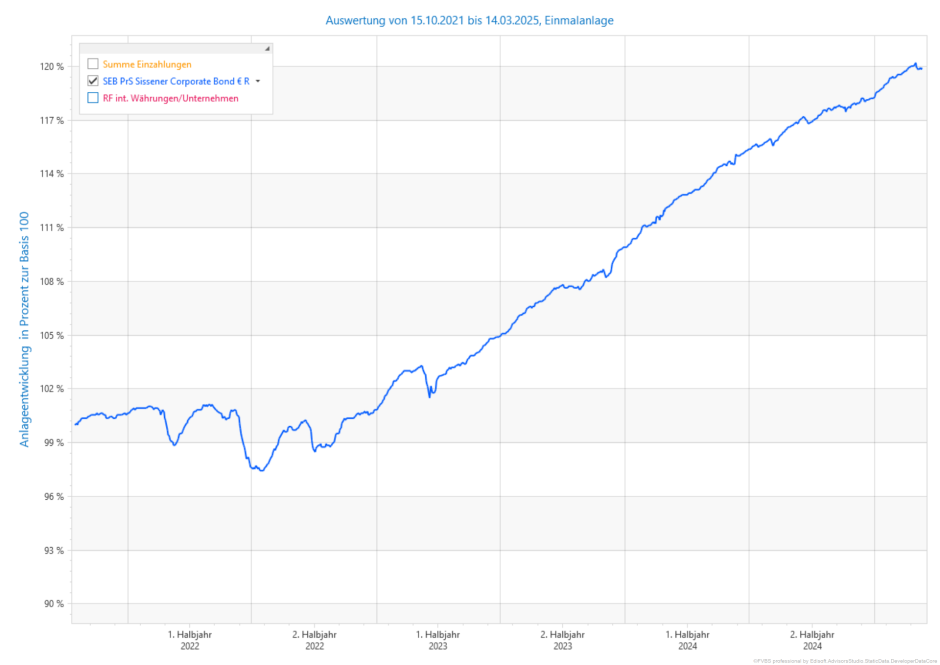Click the 102 % y-axis tick label
Image resolution: width=940 pixels, height=665 pixels.
coord(52,389)
